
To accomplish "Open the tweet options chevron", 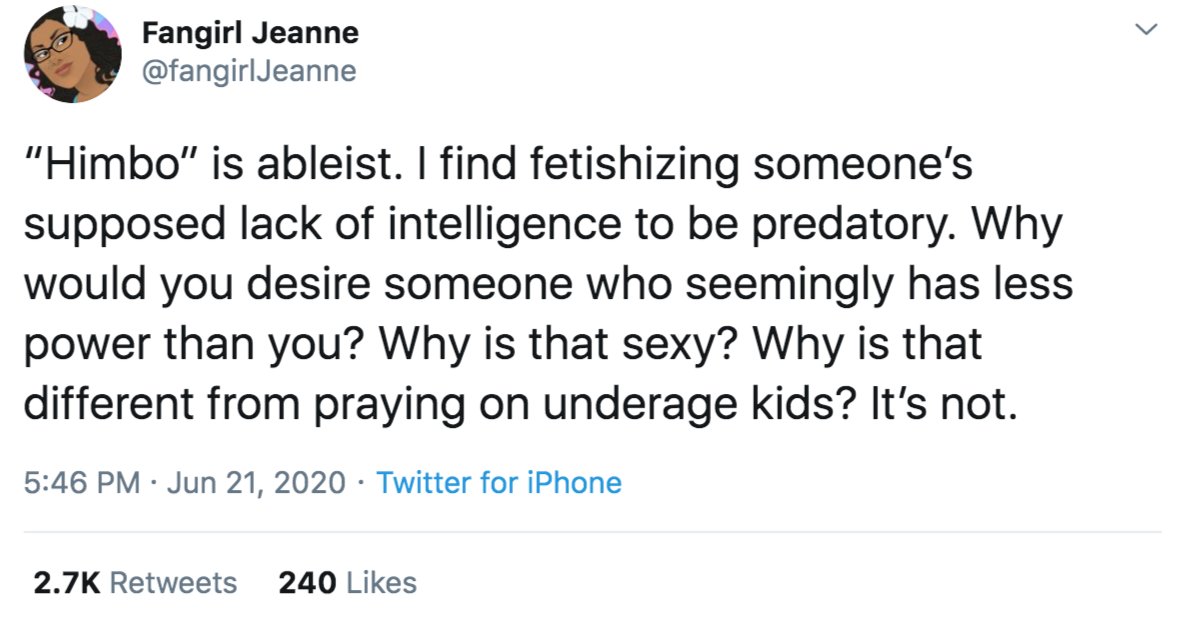I will coord(1146,30).
